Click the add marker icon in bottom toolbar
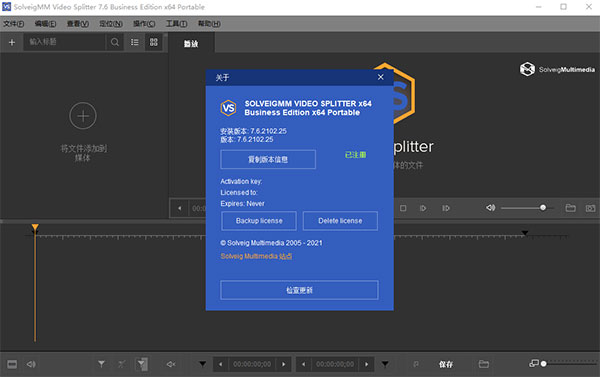 click(x=101, y=364)
